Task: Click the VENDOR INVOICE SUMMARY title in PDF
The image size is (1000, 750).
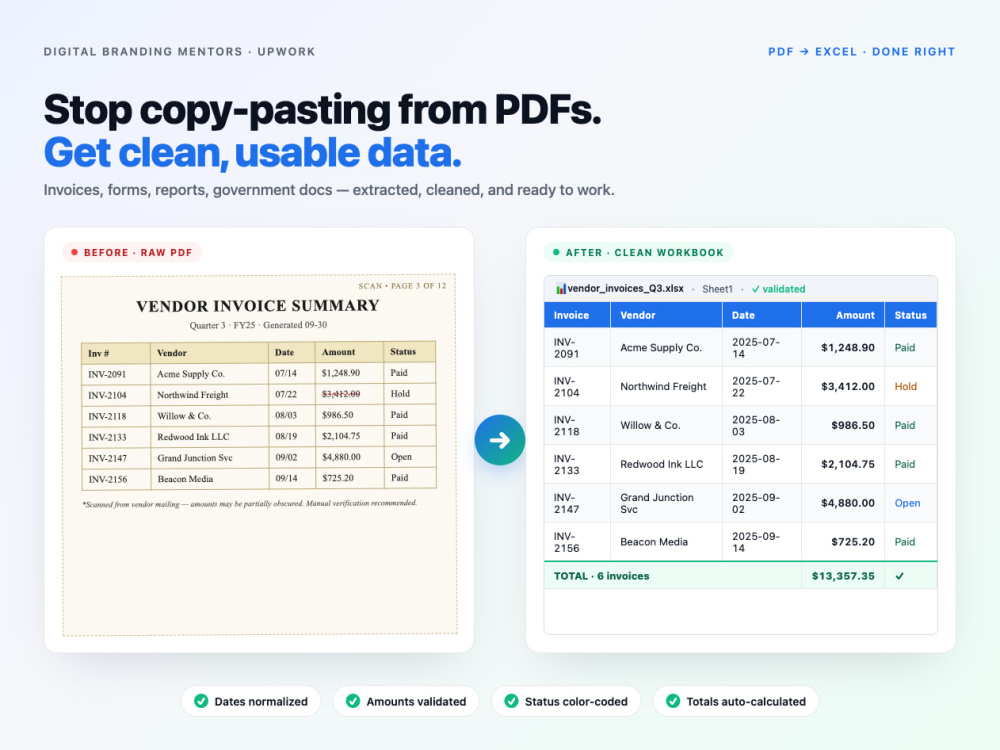Action: (x=258, y=306)
